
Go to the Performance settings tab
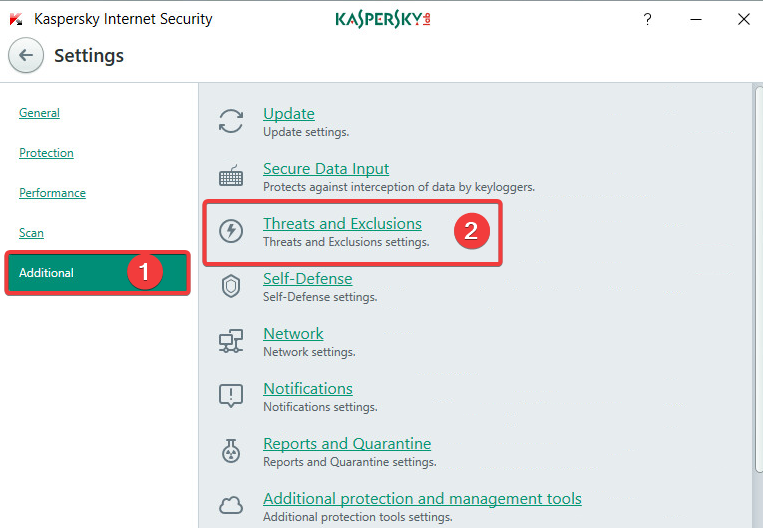[x=52, y=193]
